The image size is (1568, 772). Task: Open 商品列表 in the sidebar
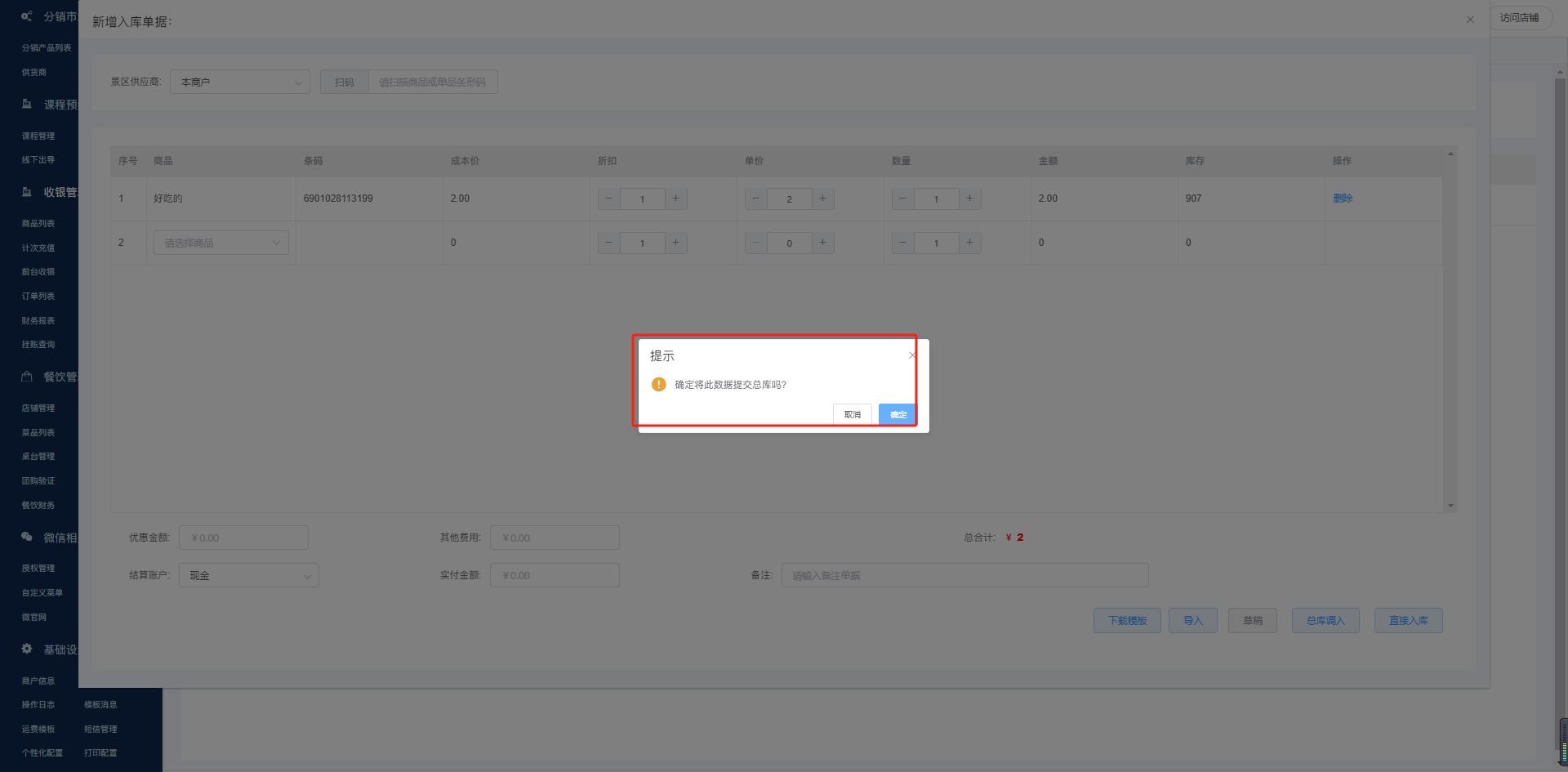pos(38,224)
